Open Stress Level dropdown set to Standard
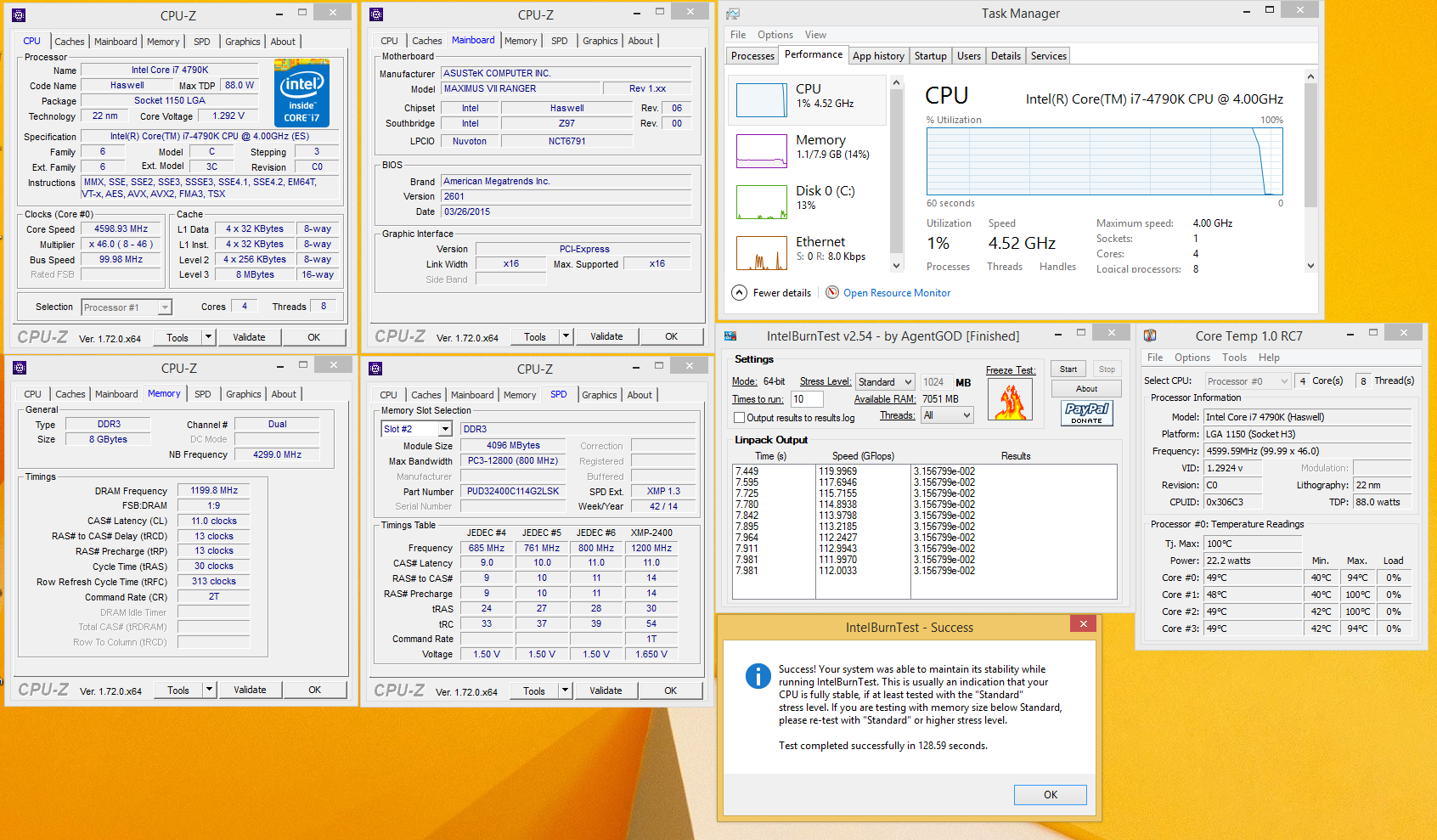 885,381
